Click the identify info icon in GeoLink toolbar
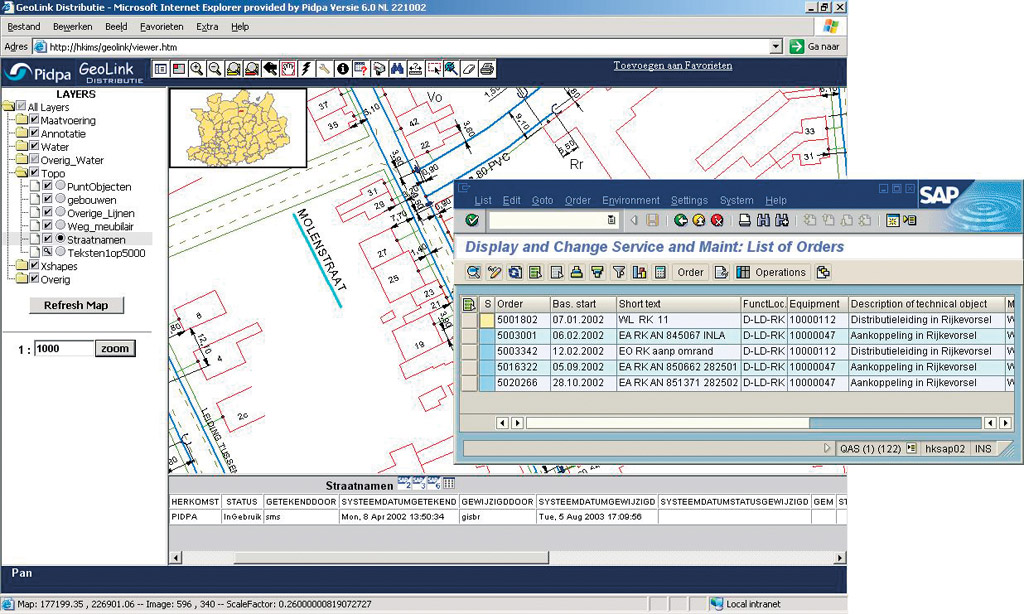Screen dimensions: 1024x614 tap(342, 69)
